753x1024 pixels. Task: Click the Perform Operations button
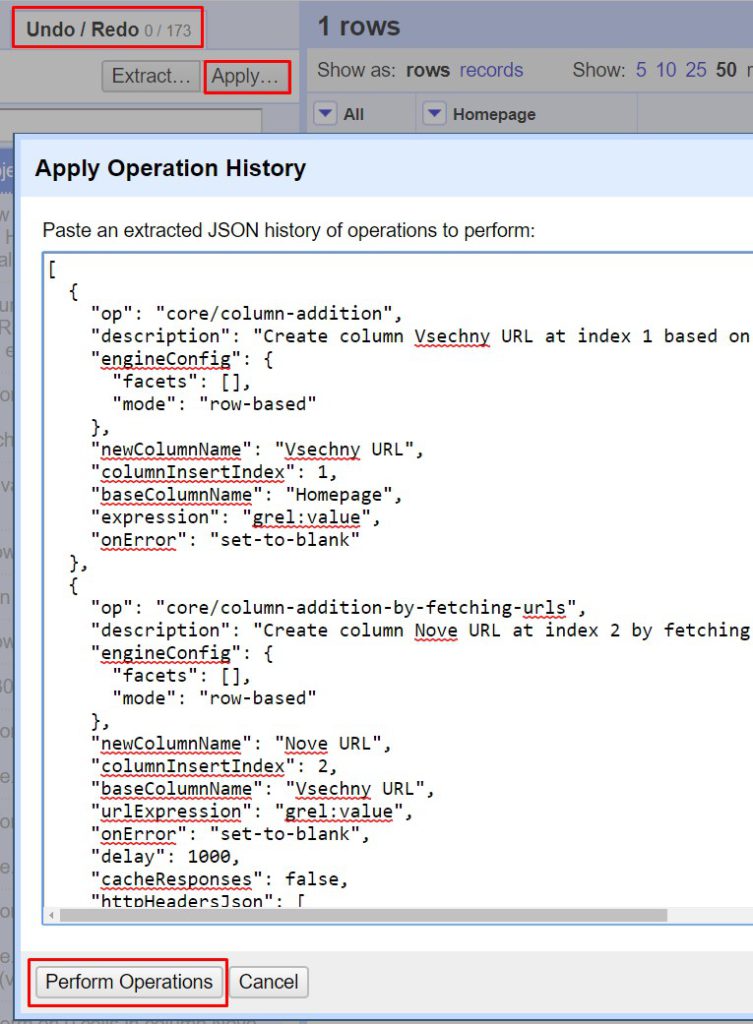click(129, 982)
